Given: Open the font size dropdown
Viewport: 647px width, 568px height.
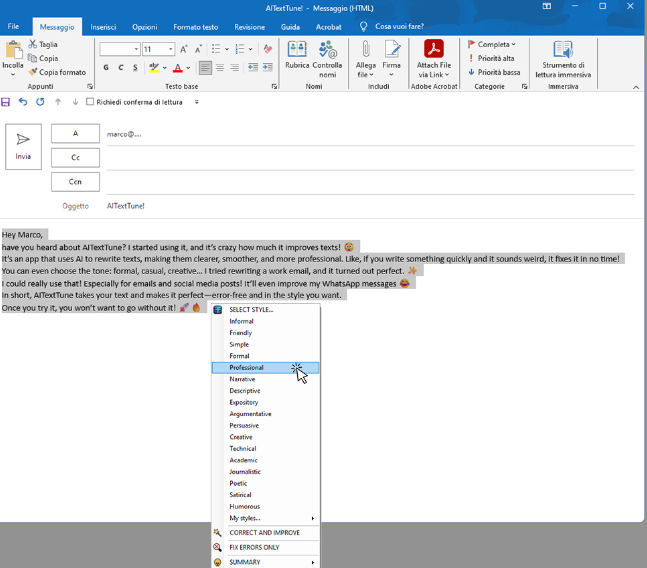Looking at the screenshot, I should [x=171, y=49].
